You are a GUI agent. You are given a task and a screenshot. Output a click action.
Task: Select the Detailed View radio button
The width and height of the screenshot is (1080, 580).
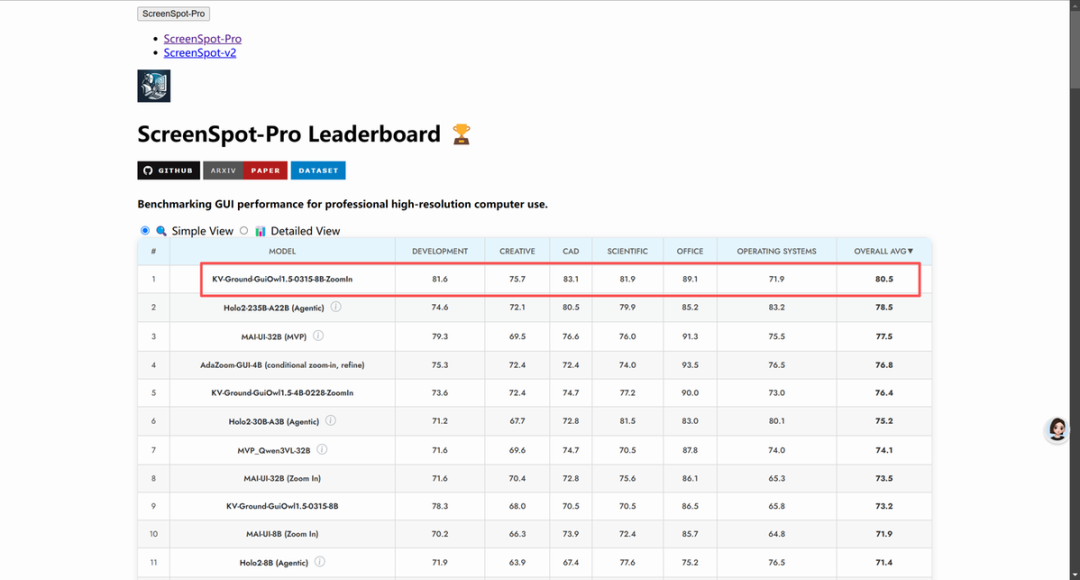(x=244, y=231)
